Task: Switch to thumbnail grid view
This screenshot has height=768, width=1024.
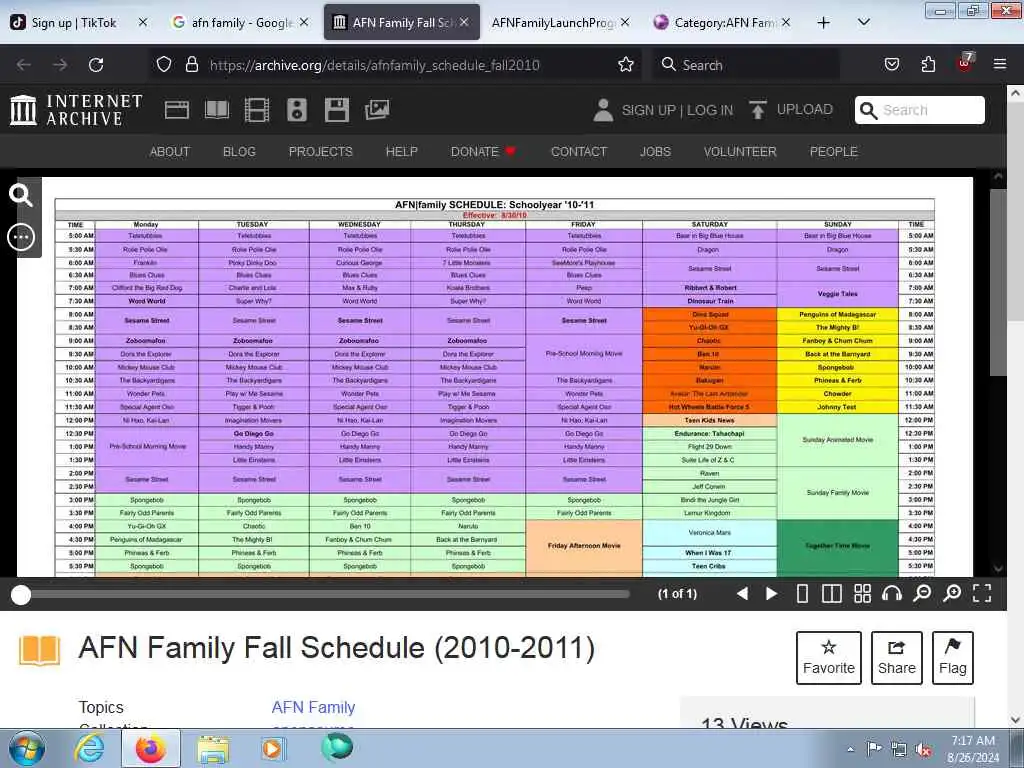Action: click(x=863, y=594)
